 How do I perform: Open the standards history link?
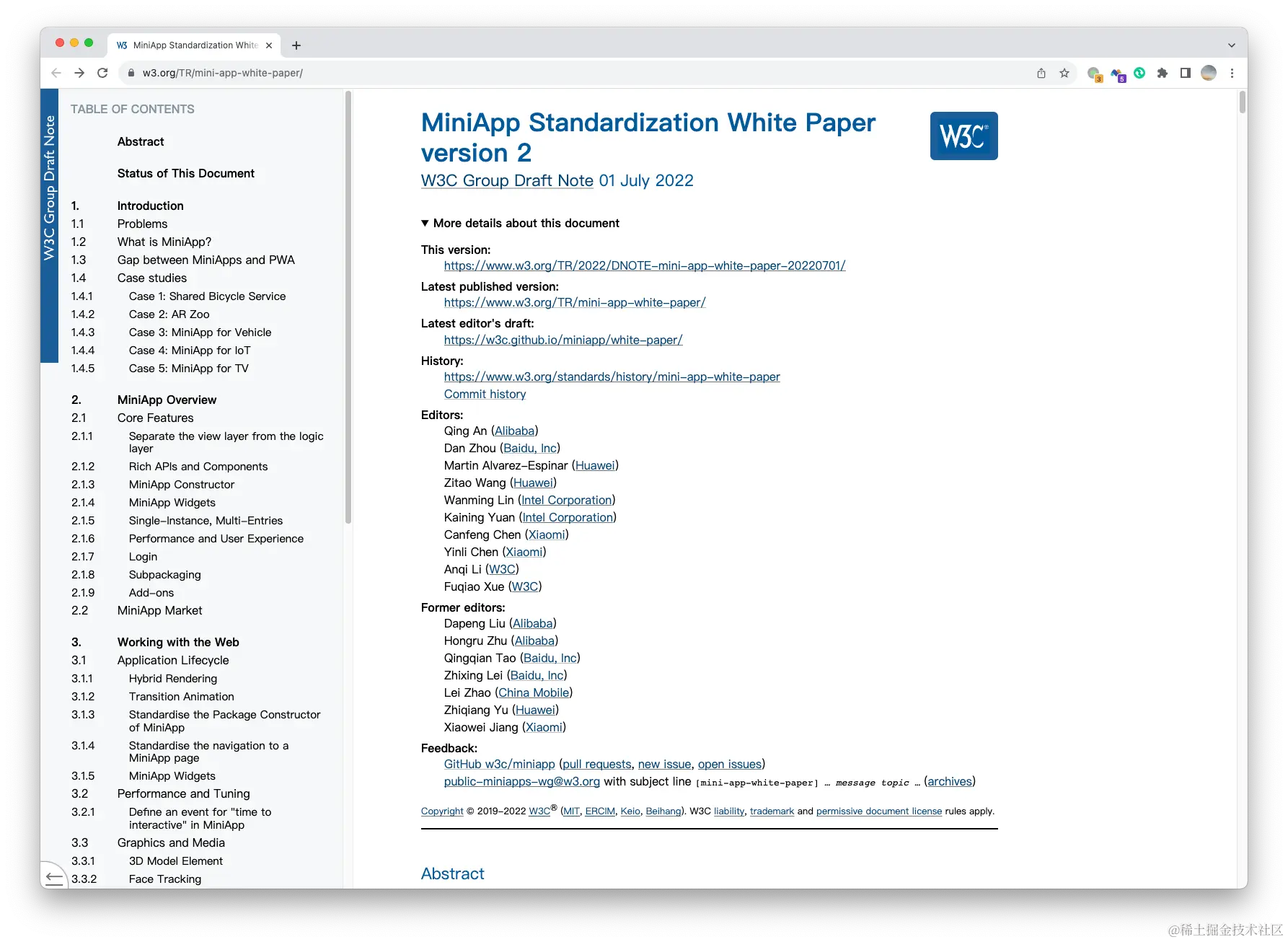(x=612, y=377)
